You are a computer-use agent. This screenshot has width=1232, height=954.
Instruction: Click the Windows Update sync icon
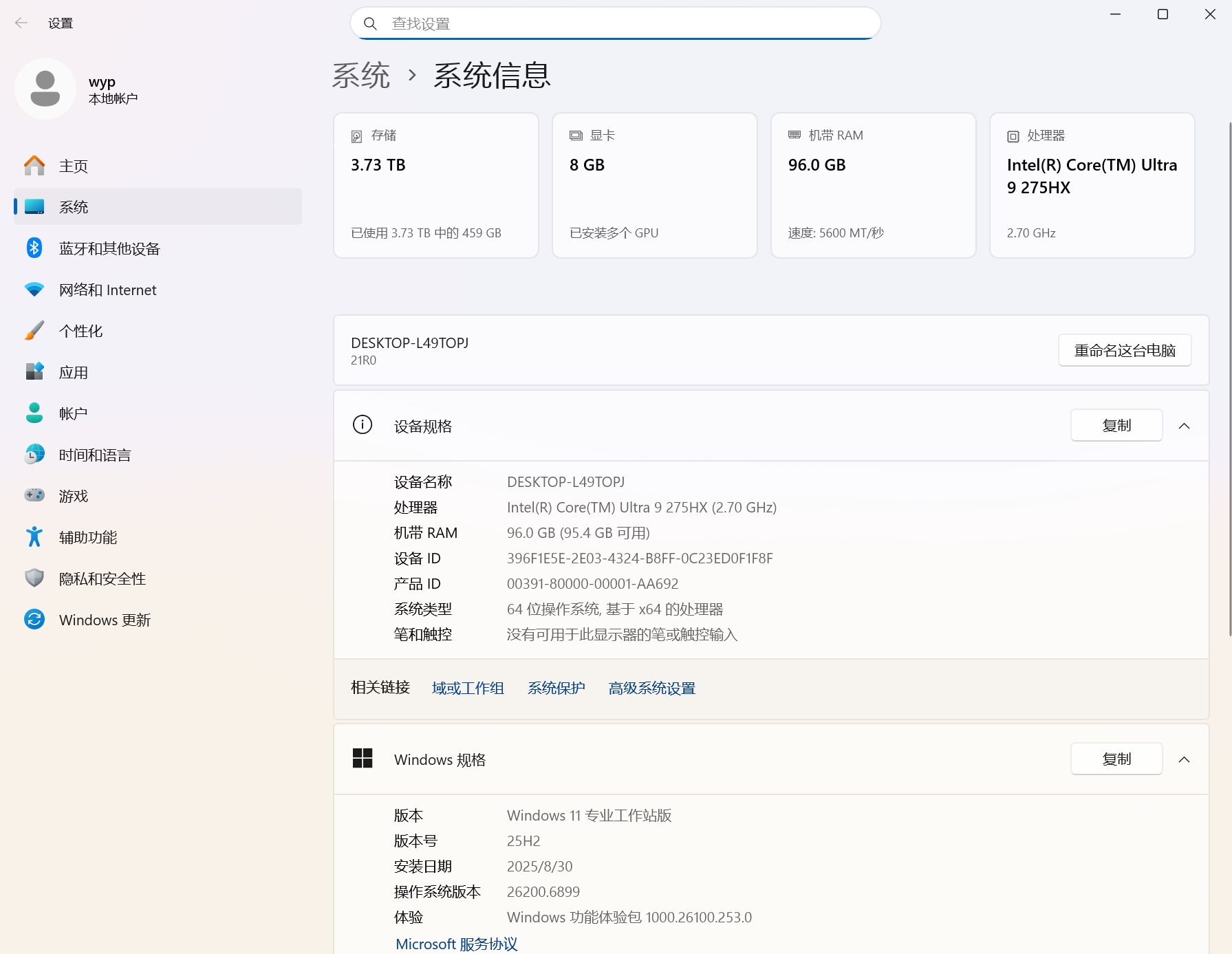click(x=34, y=620)
